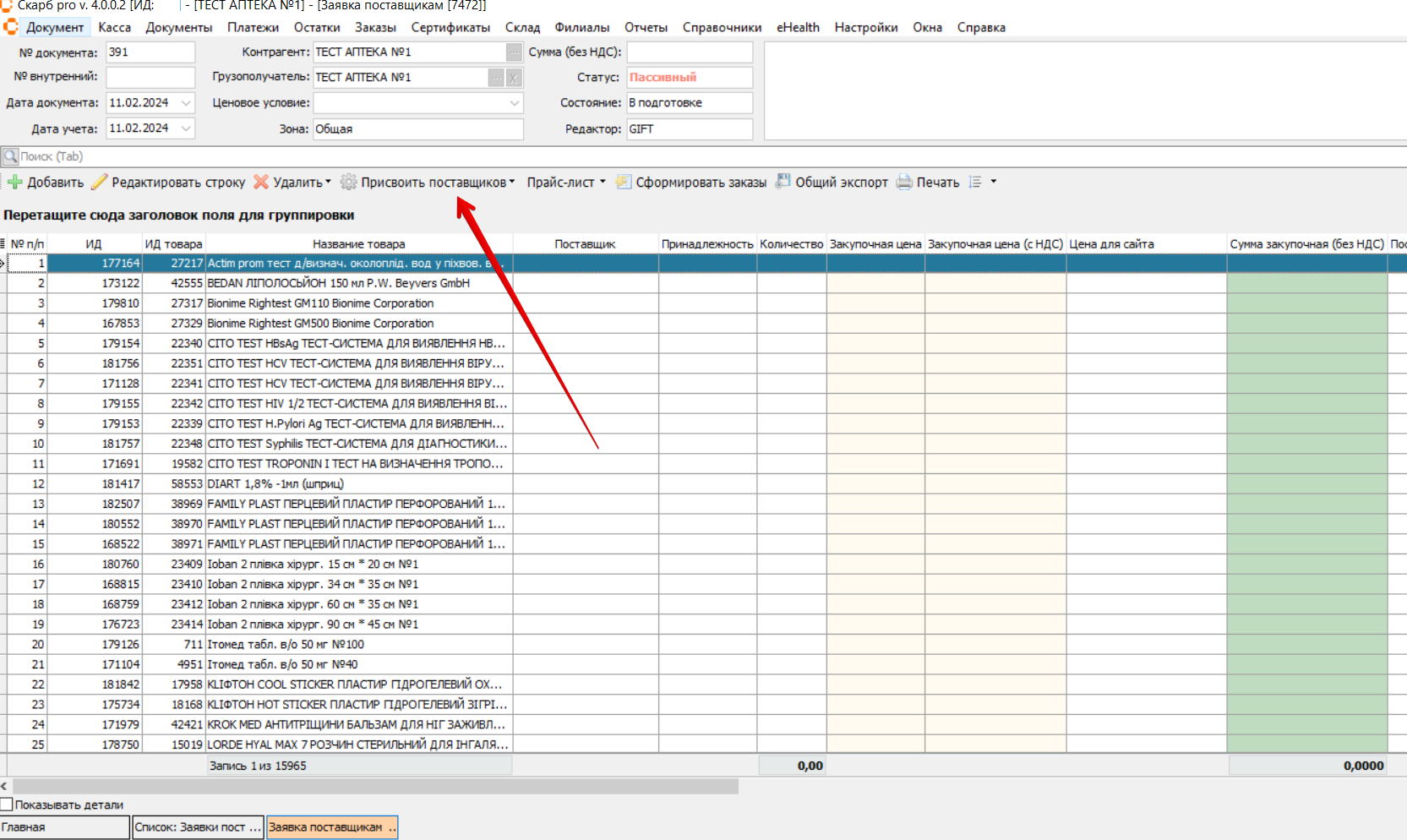
Task: Click the green plus Добавить icon
Action: (x=14, y=182)
